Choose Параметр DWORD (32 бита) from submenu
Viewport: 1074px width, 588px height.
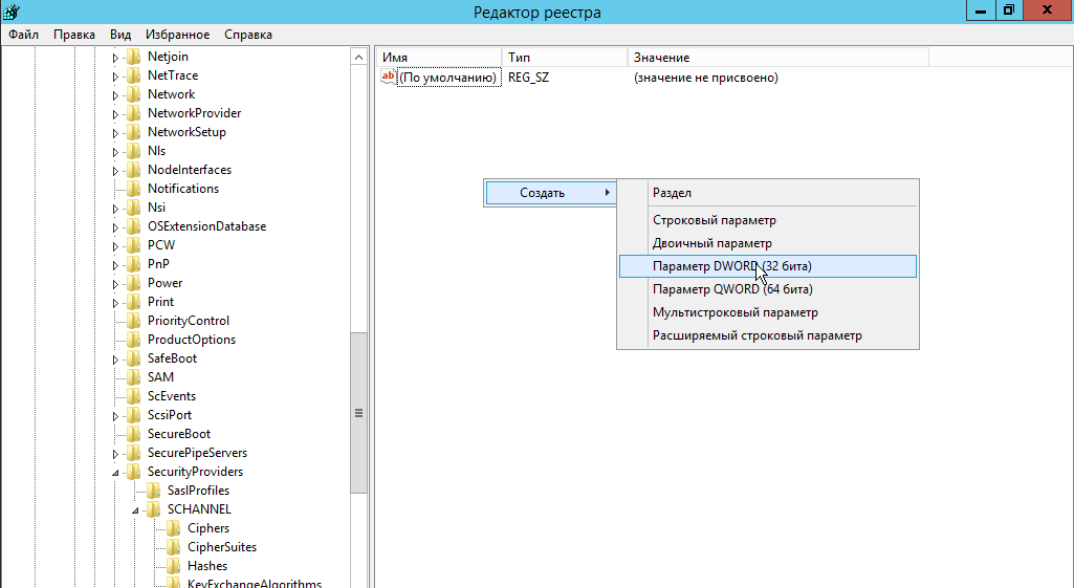coord(731,266)
